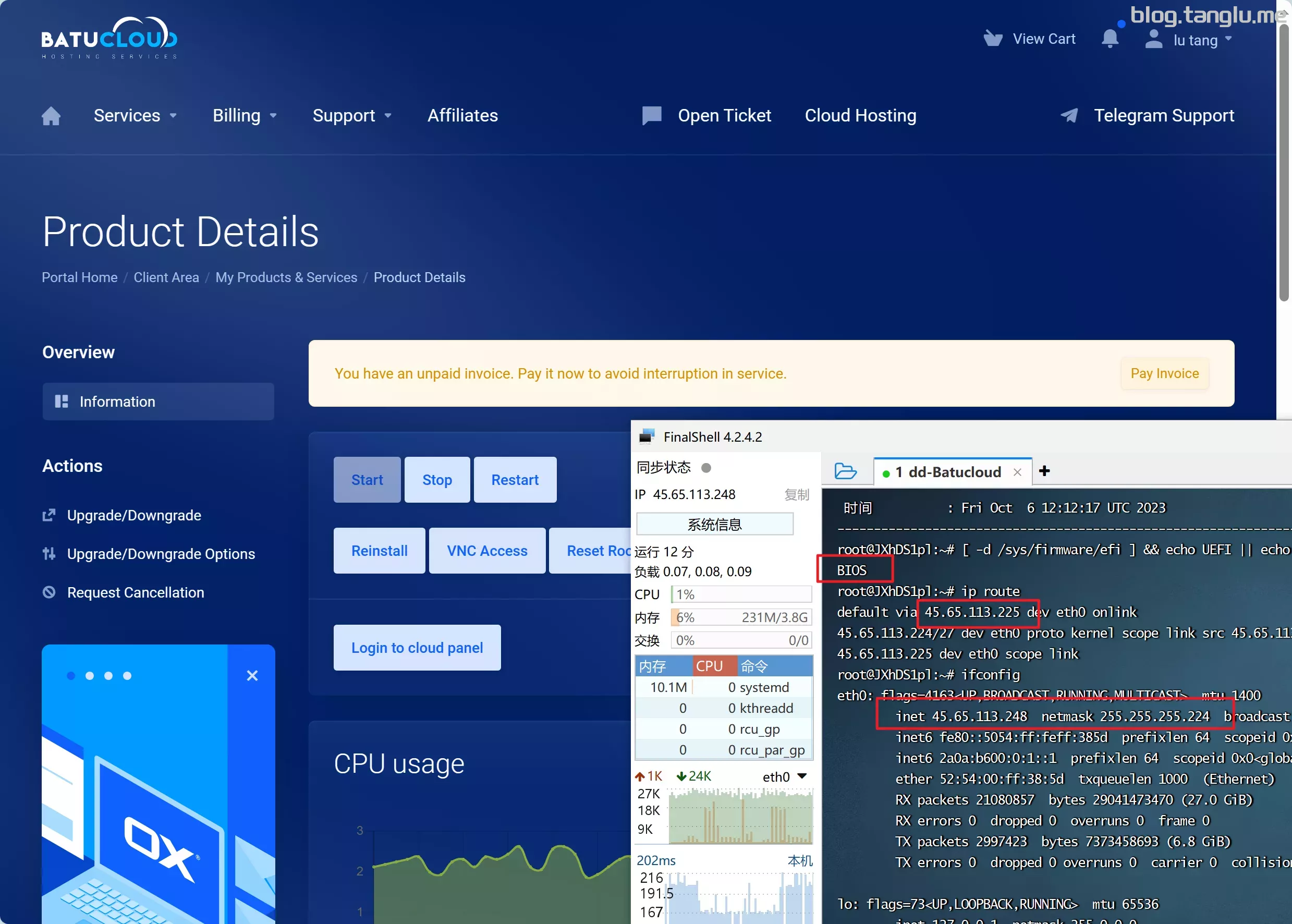Select the systemd process row
The height and width of the screenshot is (924, 1292).
[x=724, y=687]
